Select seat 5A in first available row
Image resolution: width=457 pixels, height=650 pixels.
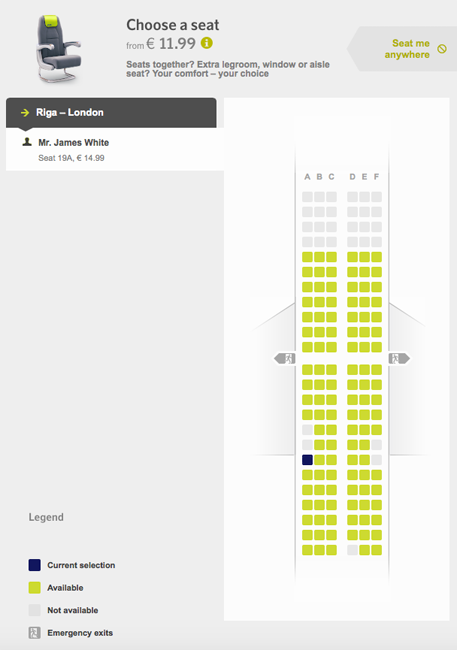click(307, 257)
